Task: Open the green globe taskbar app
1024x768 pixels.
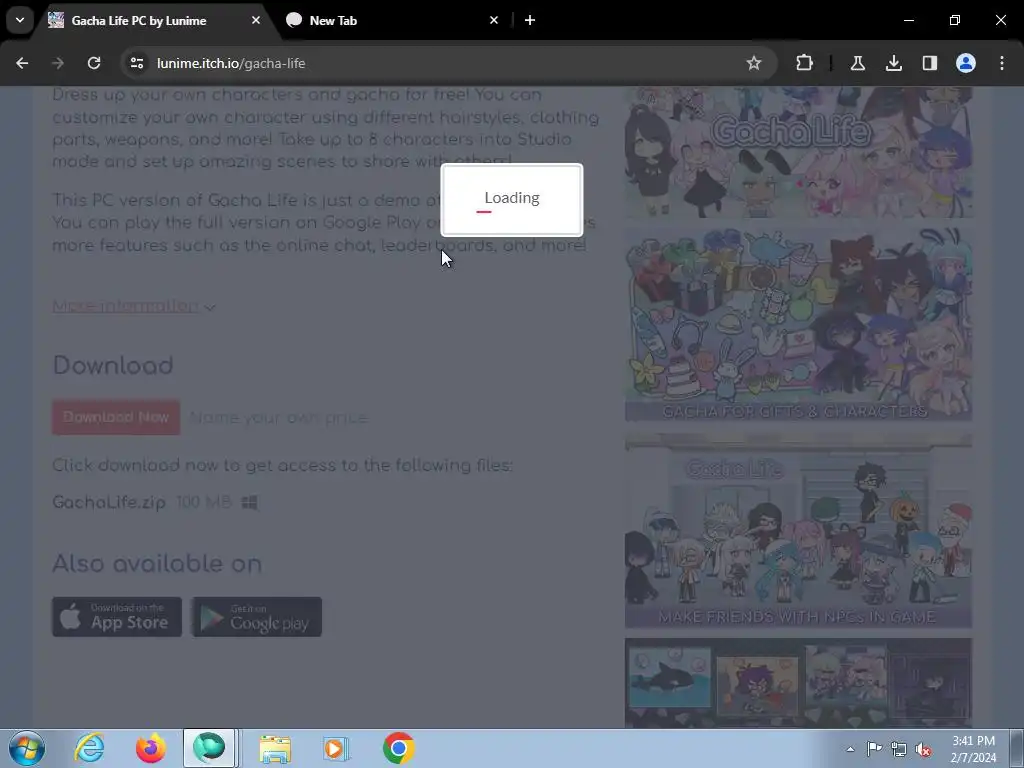Action: 209,748
